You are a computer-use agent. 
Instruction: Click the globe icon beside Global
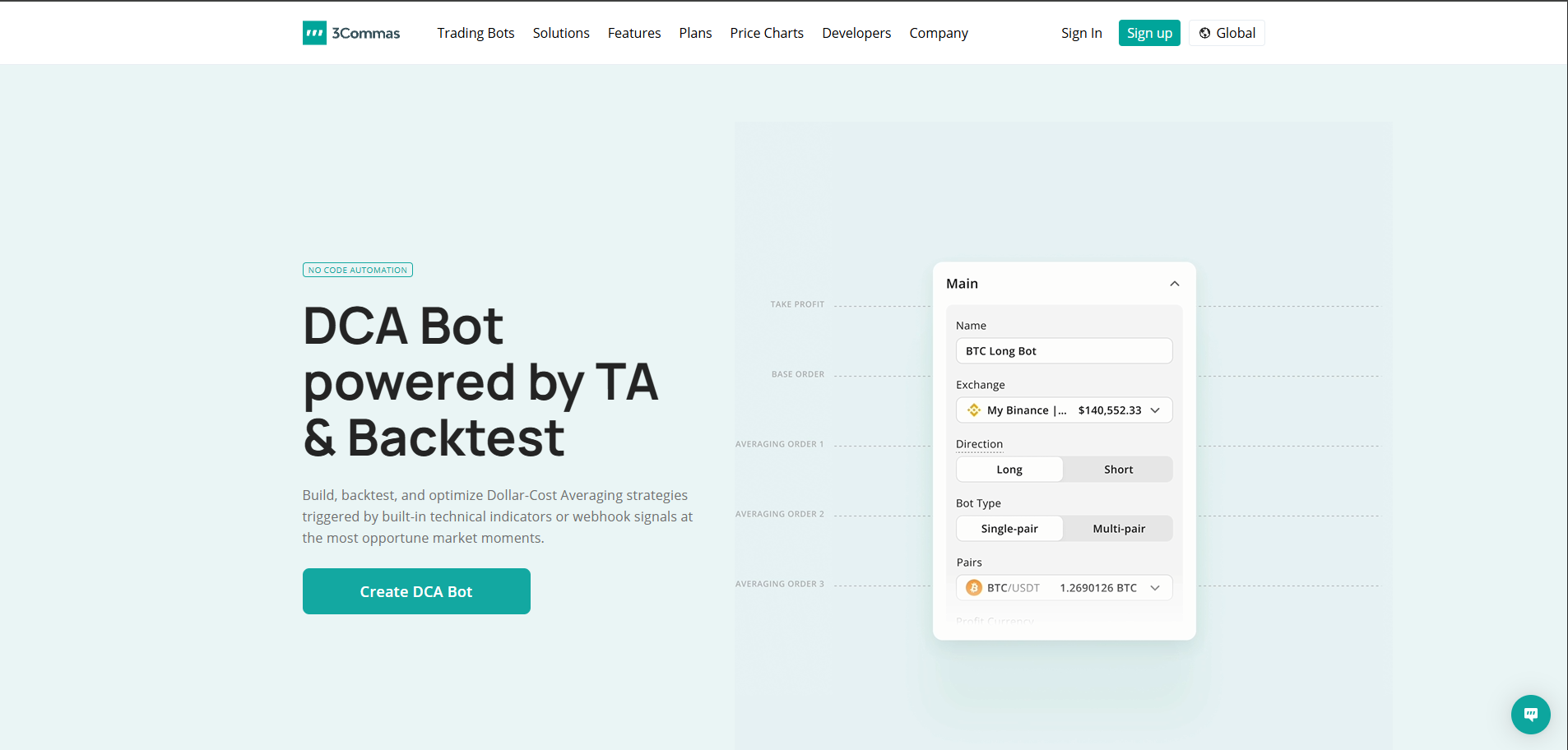1204,33
